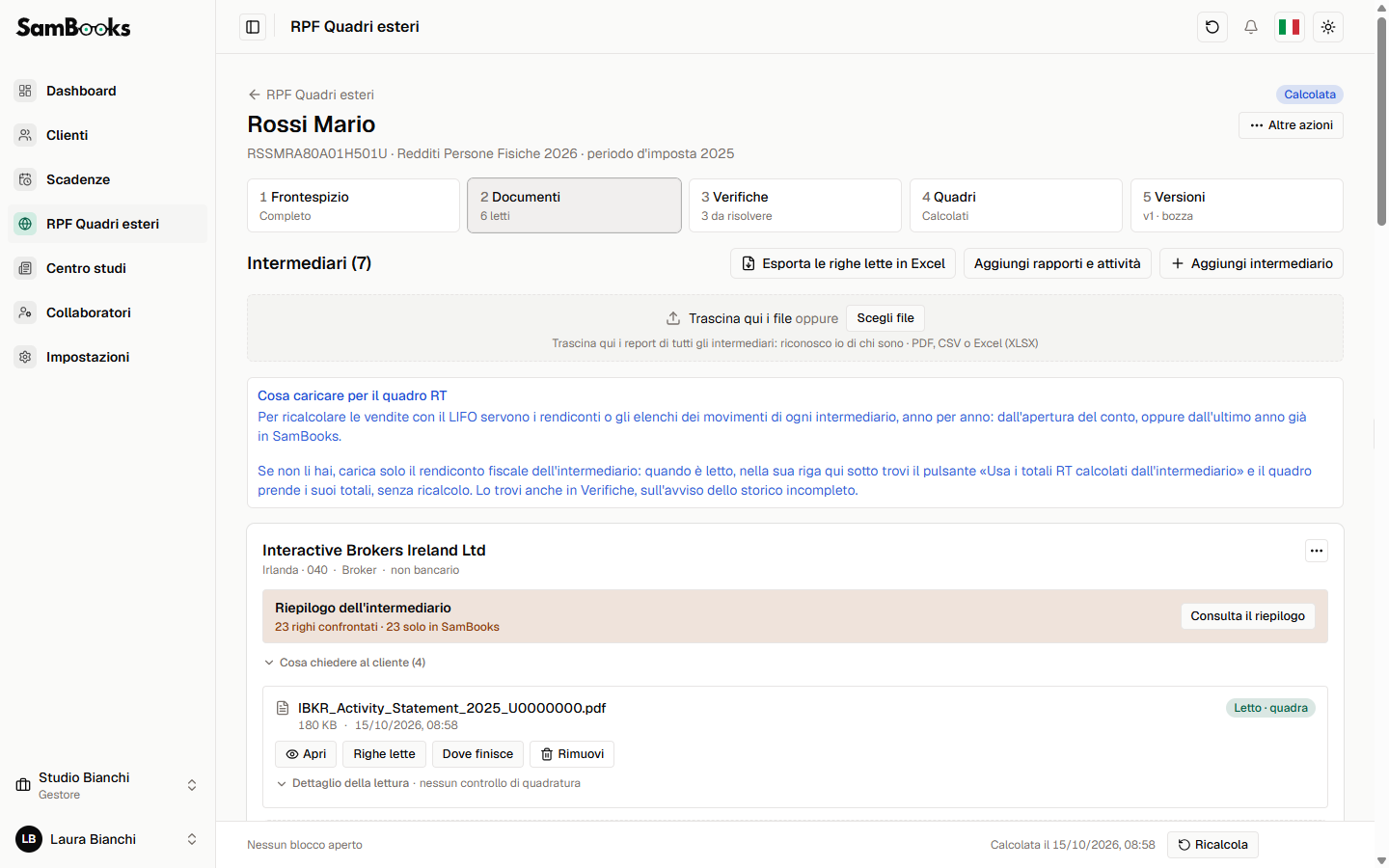
Task: Open the IBKR statement with Apri
Action: tap(306, 754)
